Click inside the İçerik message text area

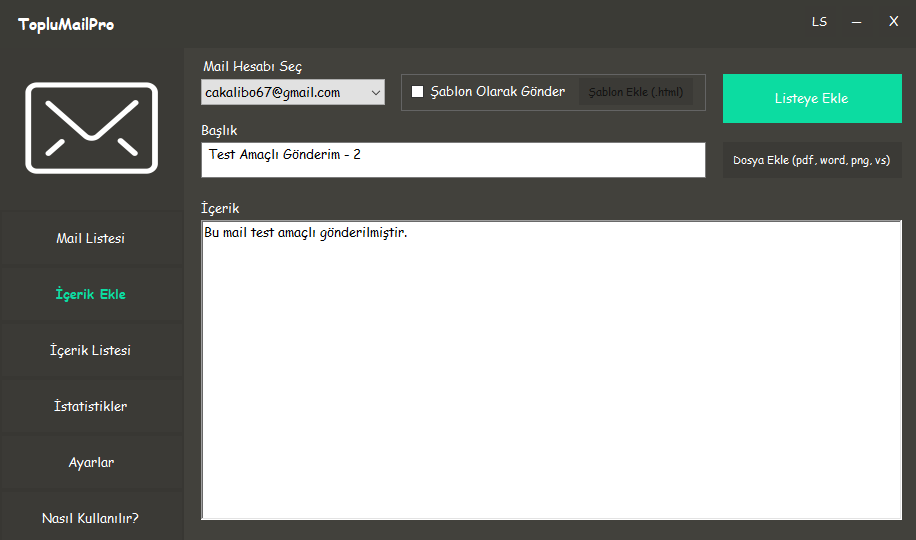click(x=551, y=370)
